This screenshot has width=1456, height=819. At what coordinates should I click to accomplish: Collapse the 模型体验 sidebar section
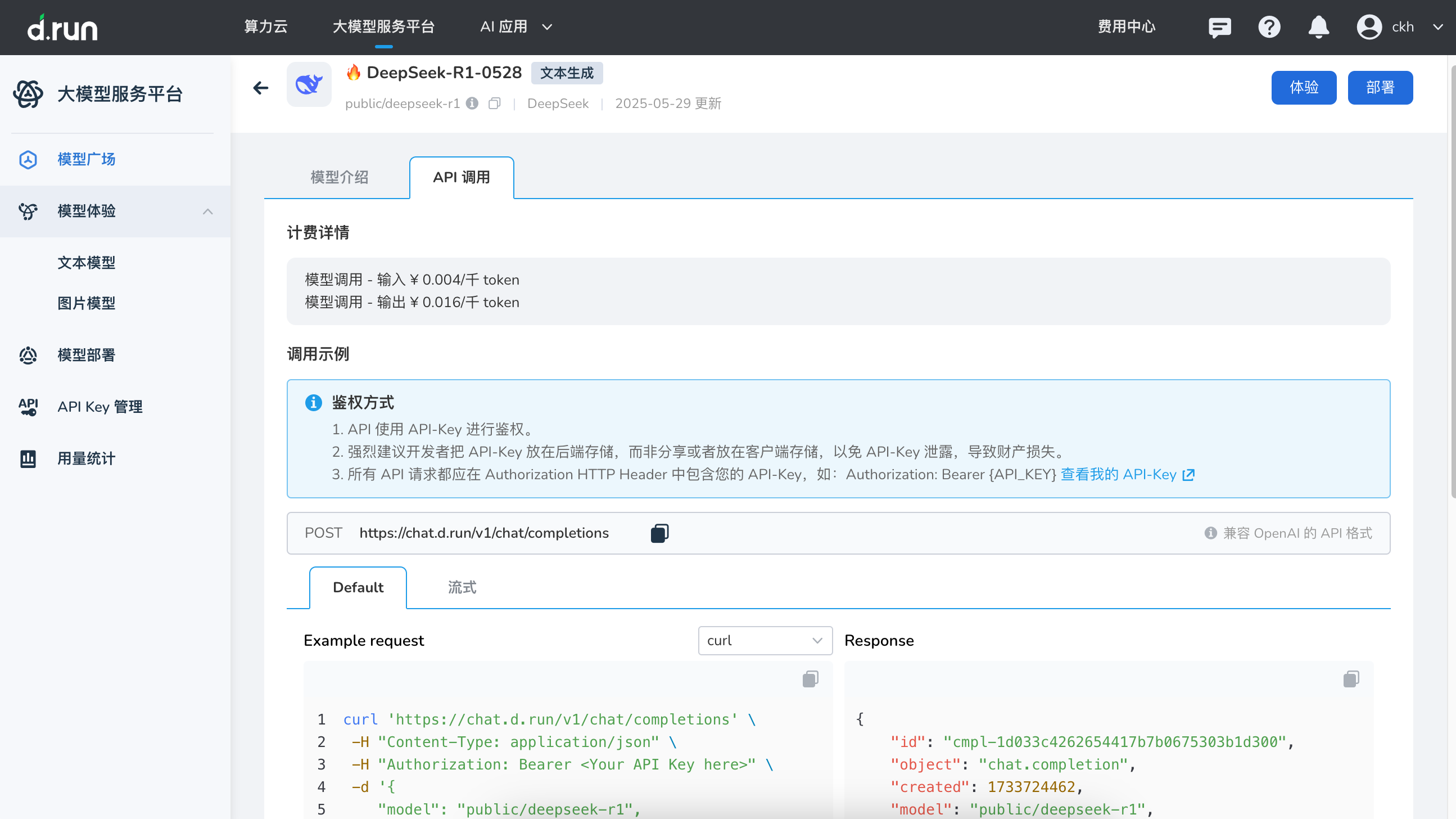207,211
